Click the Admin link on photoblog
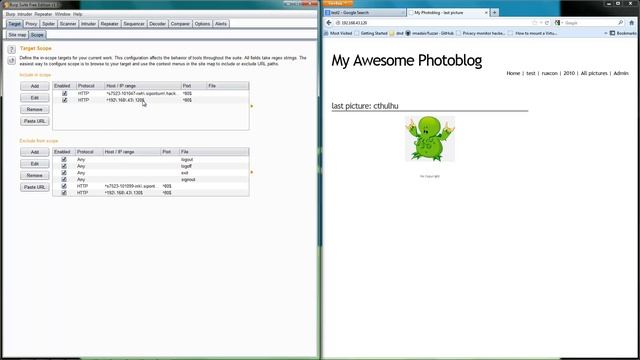The height and width of the screenshot is (360, 640). pyautogui.click(x=621, y=73)
